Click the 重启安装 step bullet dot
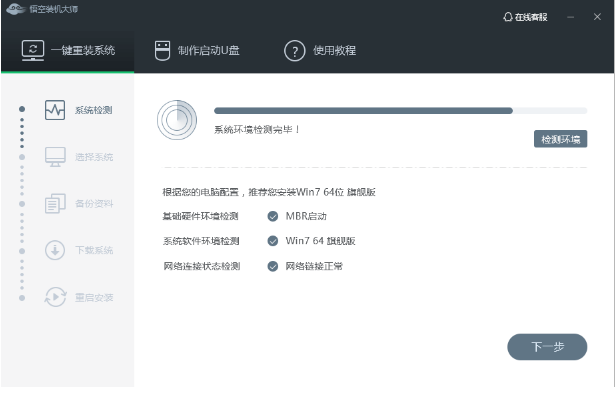 pyautogui.click(x=22, y=298)
